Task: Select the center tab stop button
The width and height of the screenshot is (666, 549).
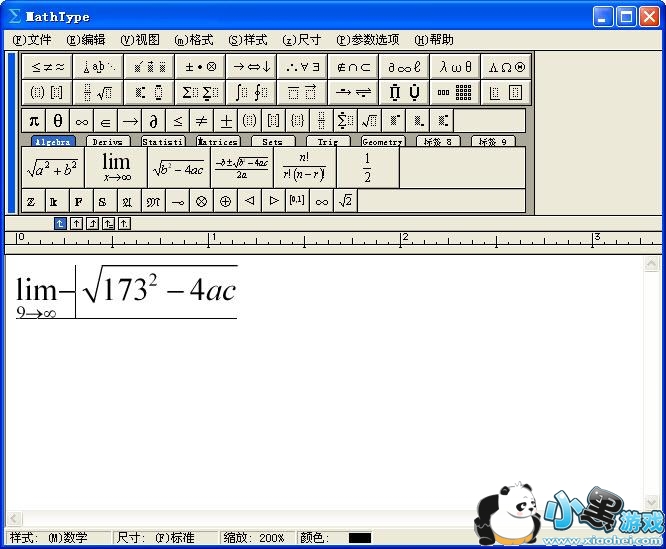Action: click(x=76, y=223)
